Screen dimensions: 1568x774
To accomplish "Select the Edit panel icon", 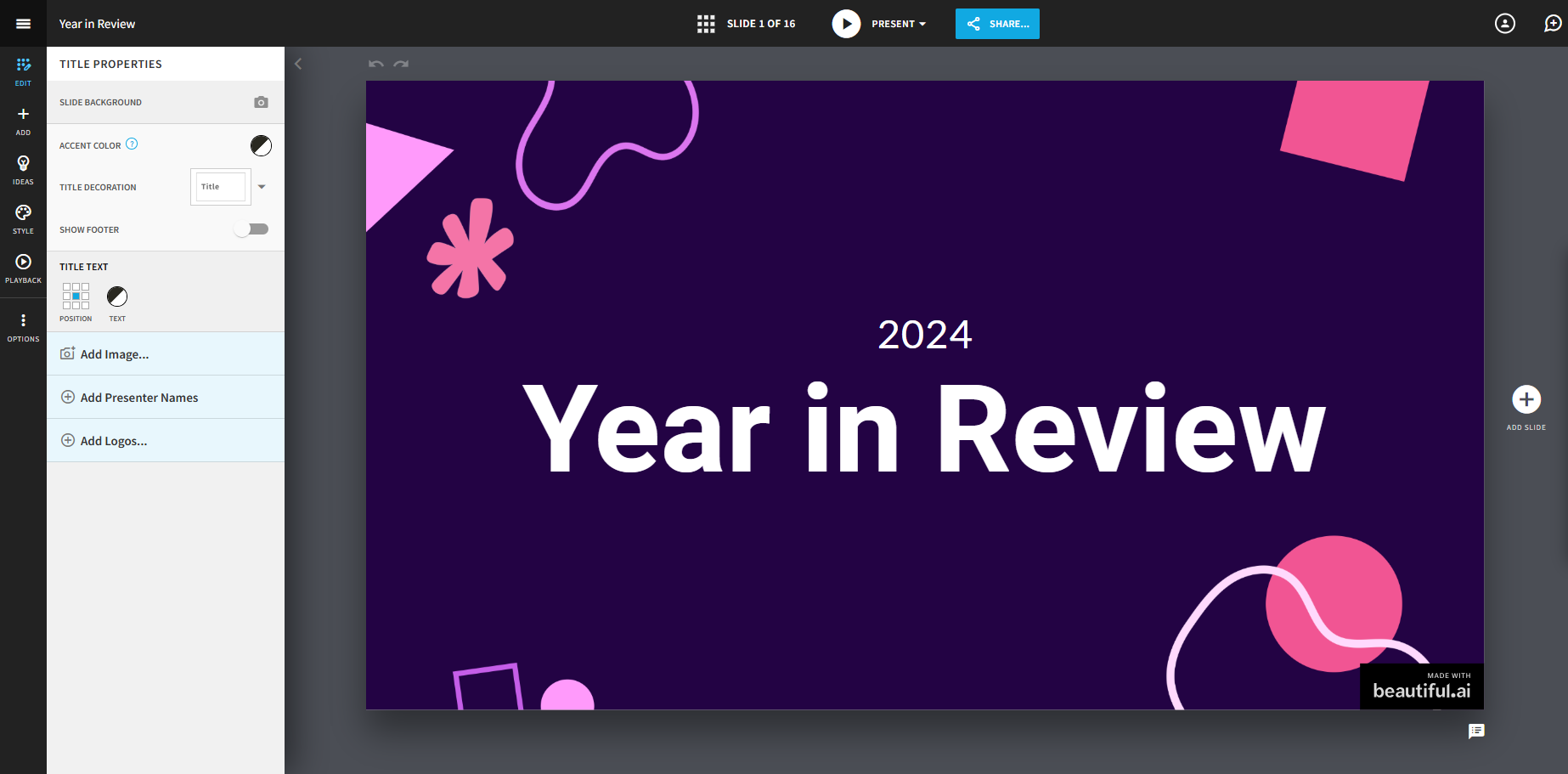I will click(23, 71).
